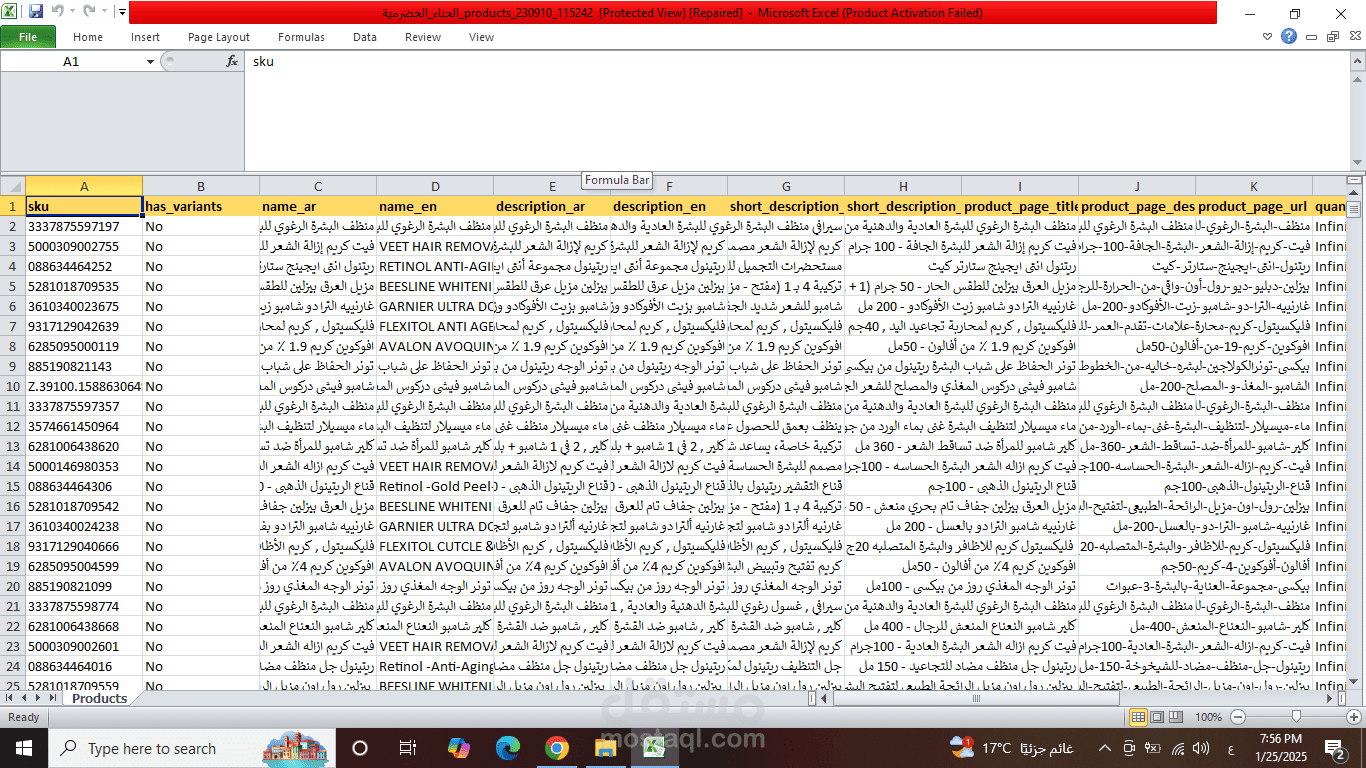This screenshot has height=768, width=1366.
Task: Save the workbook with the floppy disk icon
Action: coord(36,12)
